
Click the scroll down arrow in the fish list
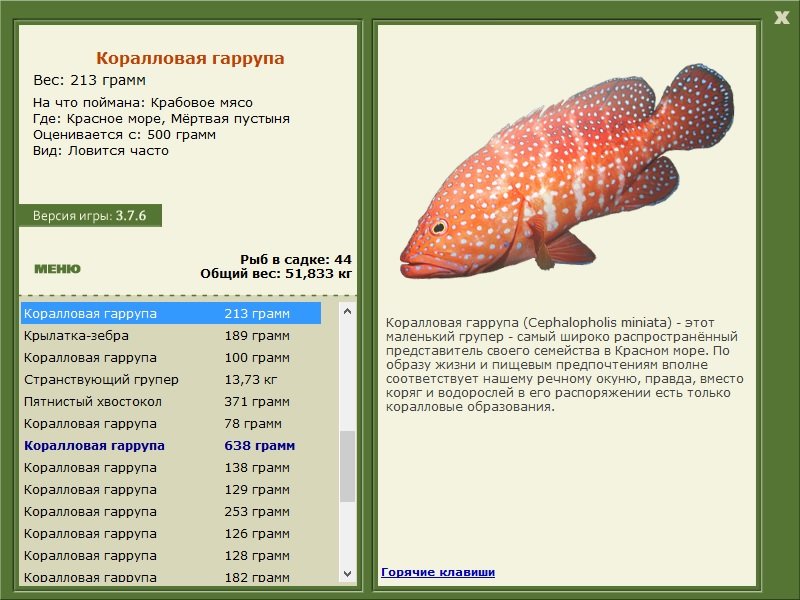point(347,573)
